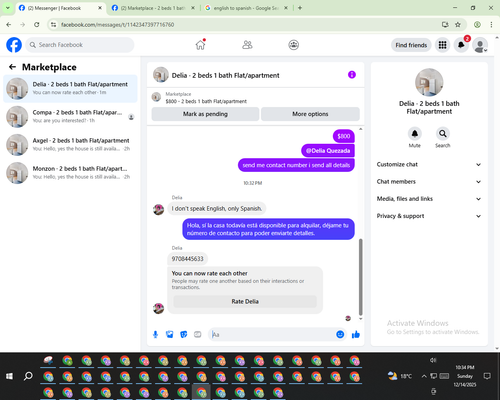Image resolution: width=500 pixels, height=400 pixels.
Task: Show hidden system tray icons
Action: 424,376
